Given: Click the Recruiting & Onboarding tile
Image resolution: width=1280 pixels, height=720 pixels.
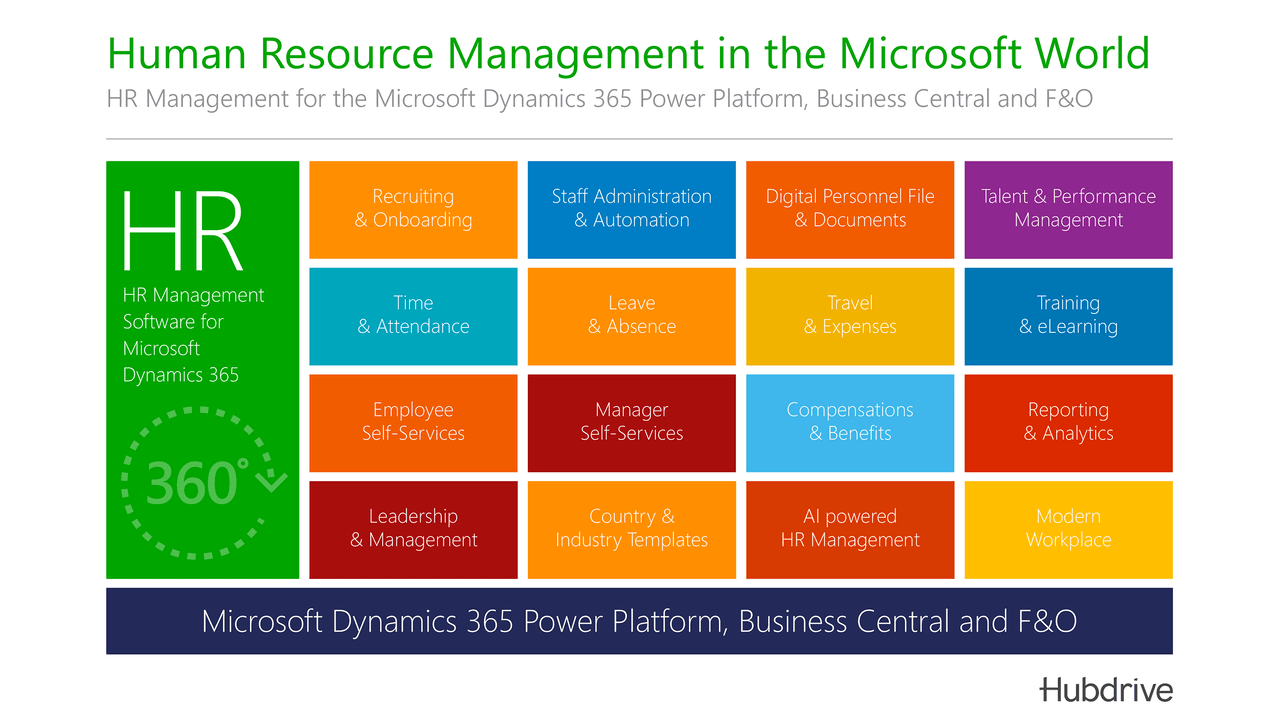Looking at the screenshot, I should tap(413, 210).
